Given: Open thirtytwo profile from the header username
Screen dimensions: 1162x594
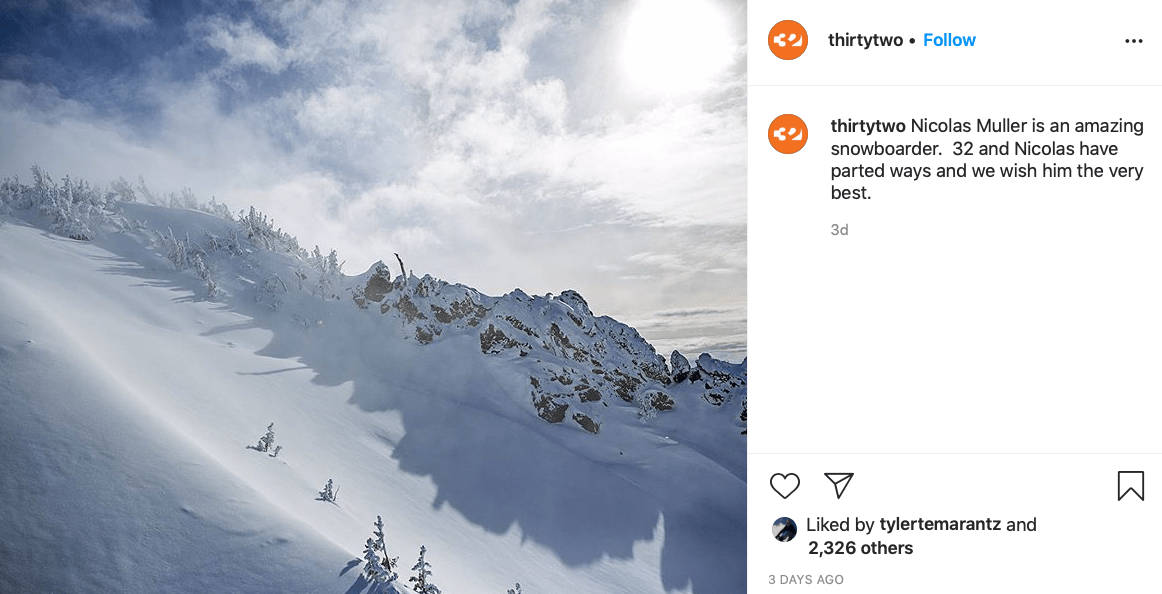Looking at the screenshot, I should 866,40.
